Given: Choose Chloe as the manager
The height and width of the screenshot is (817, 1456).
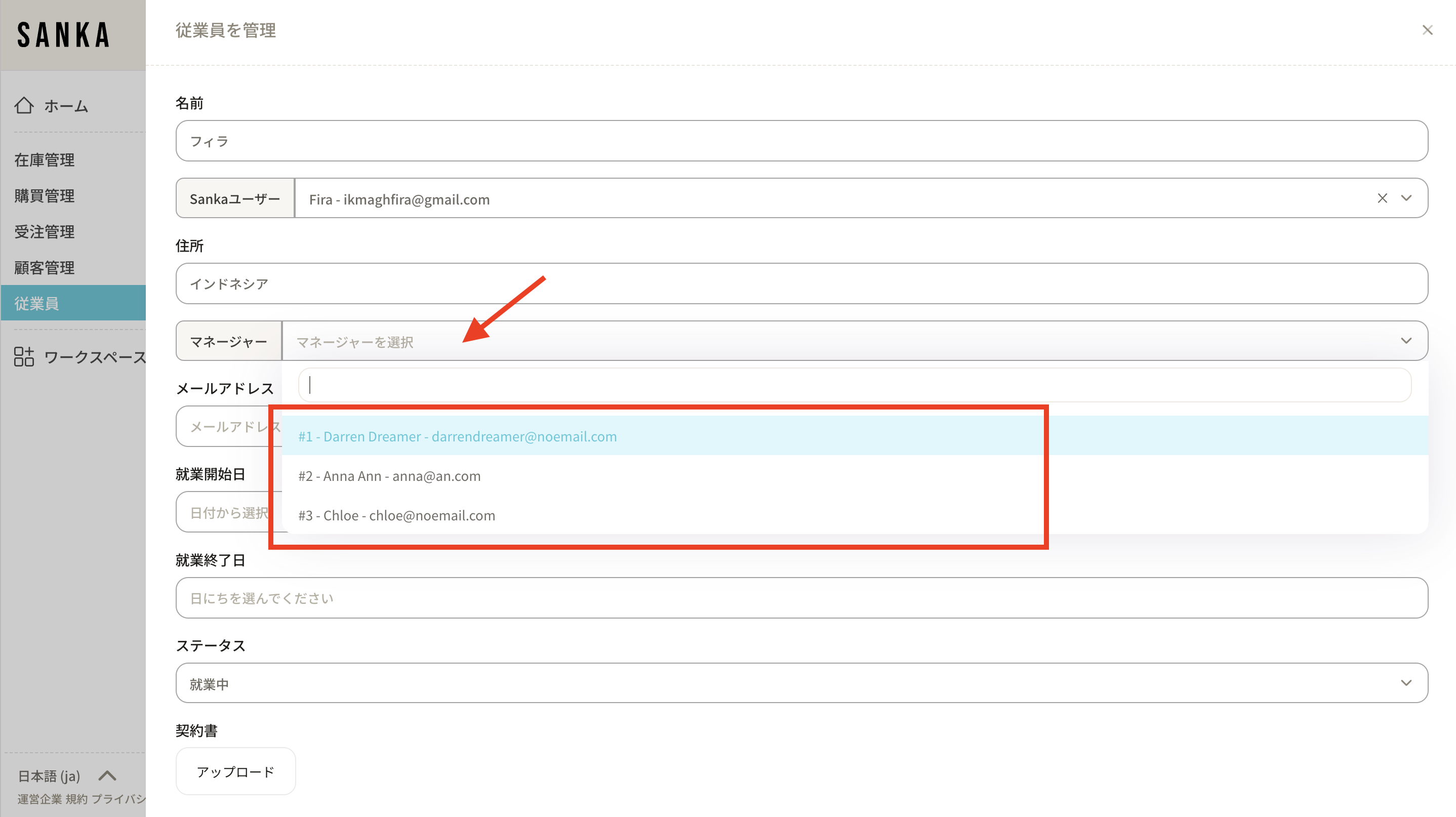Looking at the screenshot, I should [x=396, y=515].
